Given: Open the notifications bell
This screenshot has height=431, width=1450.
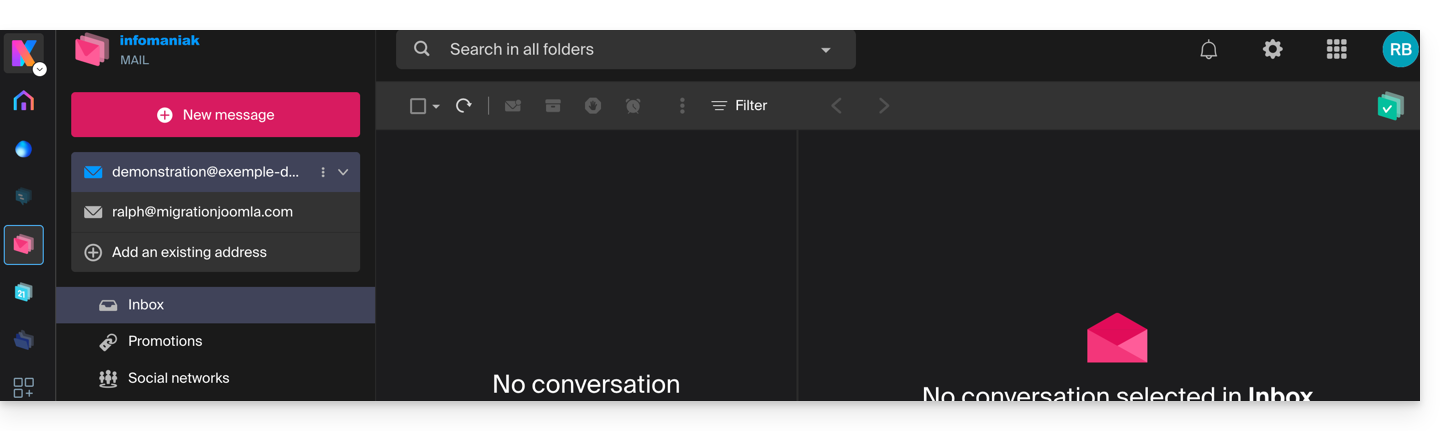Looking at the screenshot, I should [1208, 50].
